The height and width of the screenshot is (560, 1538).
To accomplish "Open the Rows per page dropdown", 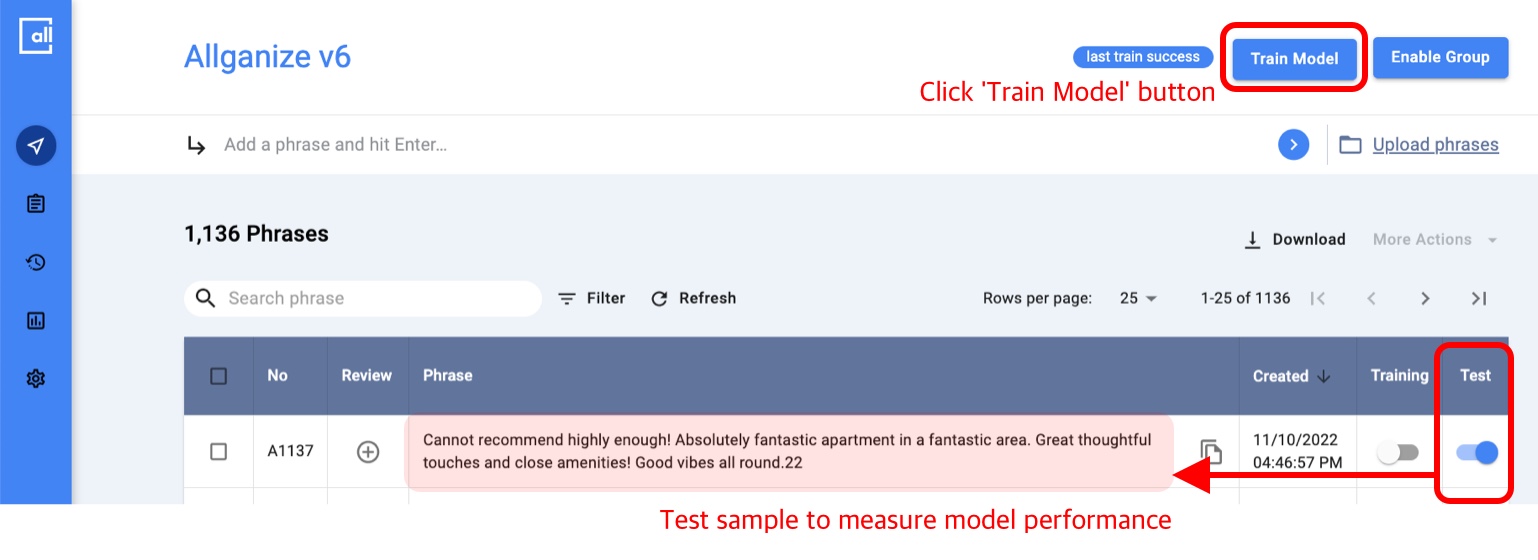I will pos(1138,298).
